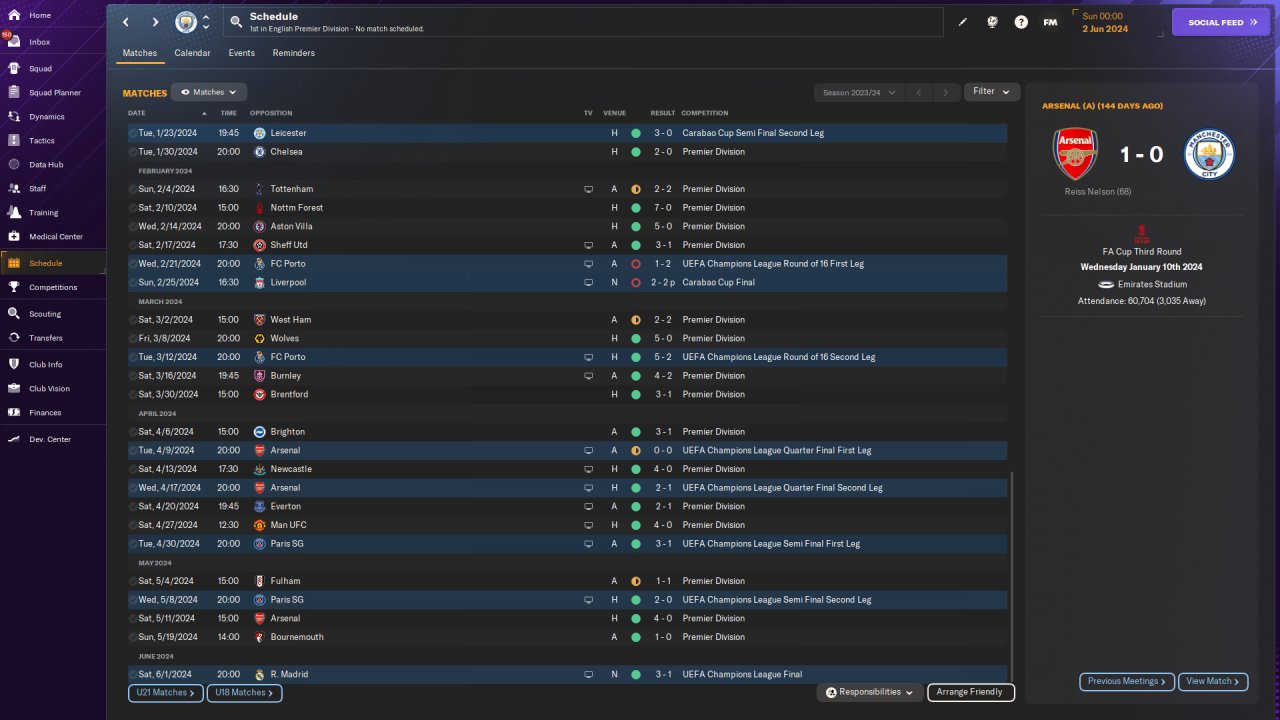The height and width of the screenshot is (720, 1280).
Task: Open Squad Planner sidebar icon
Action: (x=14, y=93)
